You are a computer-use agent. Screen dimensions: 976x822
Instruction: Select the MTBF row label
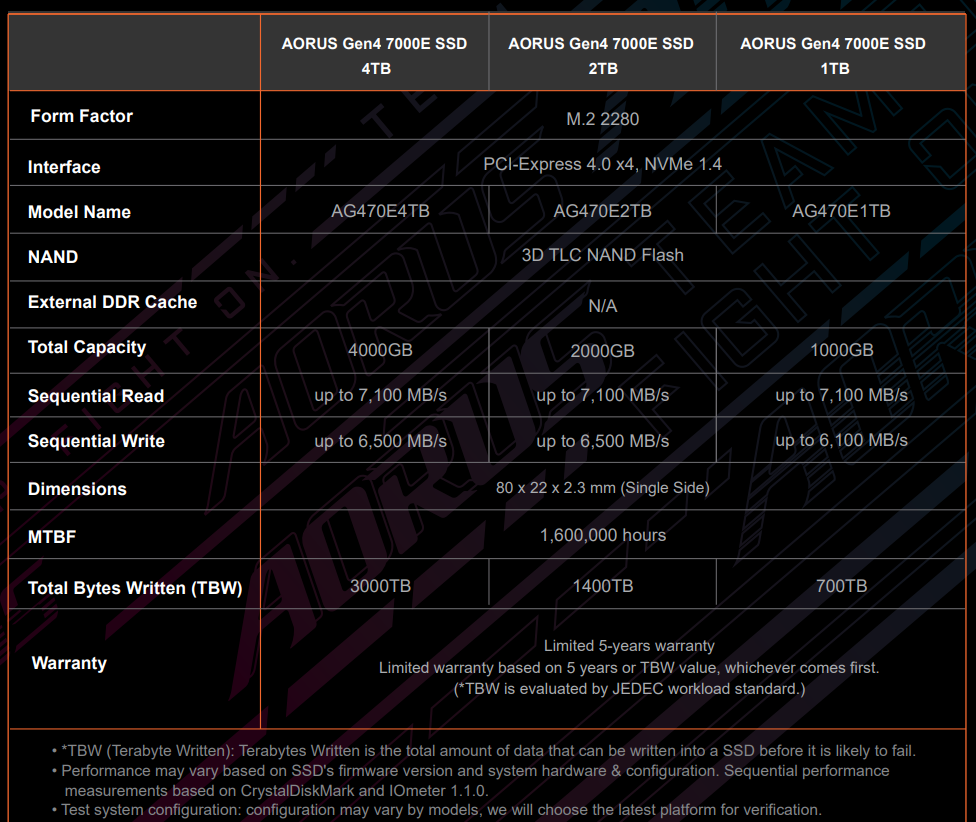click(52, 537)
